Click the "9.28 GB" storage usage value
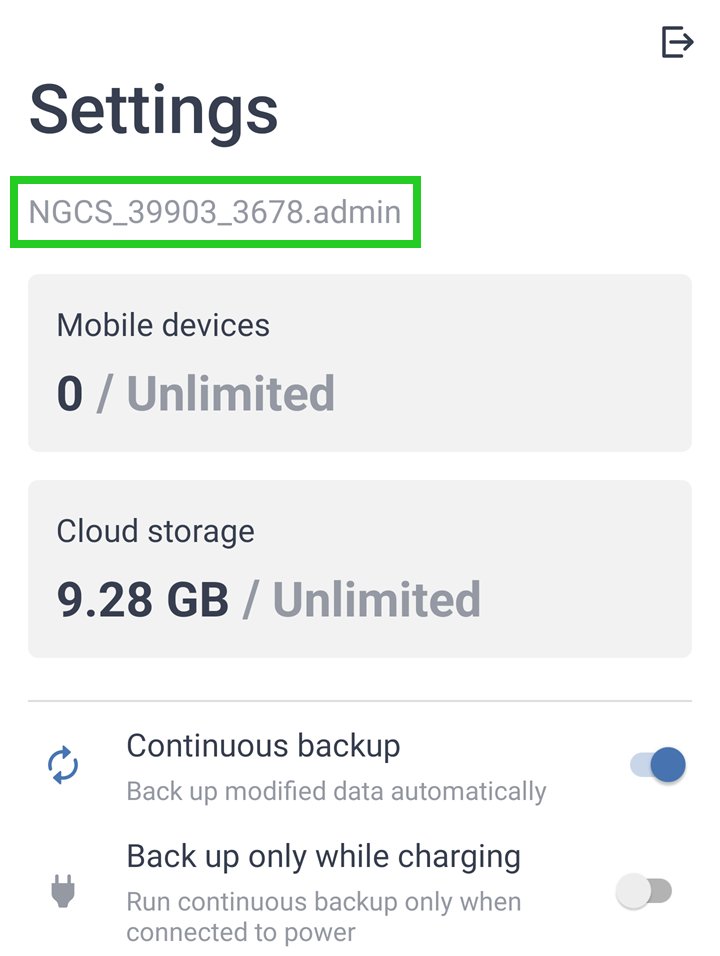Image resolution: width=720 pixels, height=956 pixels. click(143, 600)
